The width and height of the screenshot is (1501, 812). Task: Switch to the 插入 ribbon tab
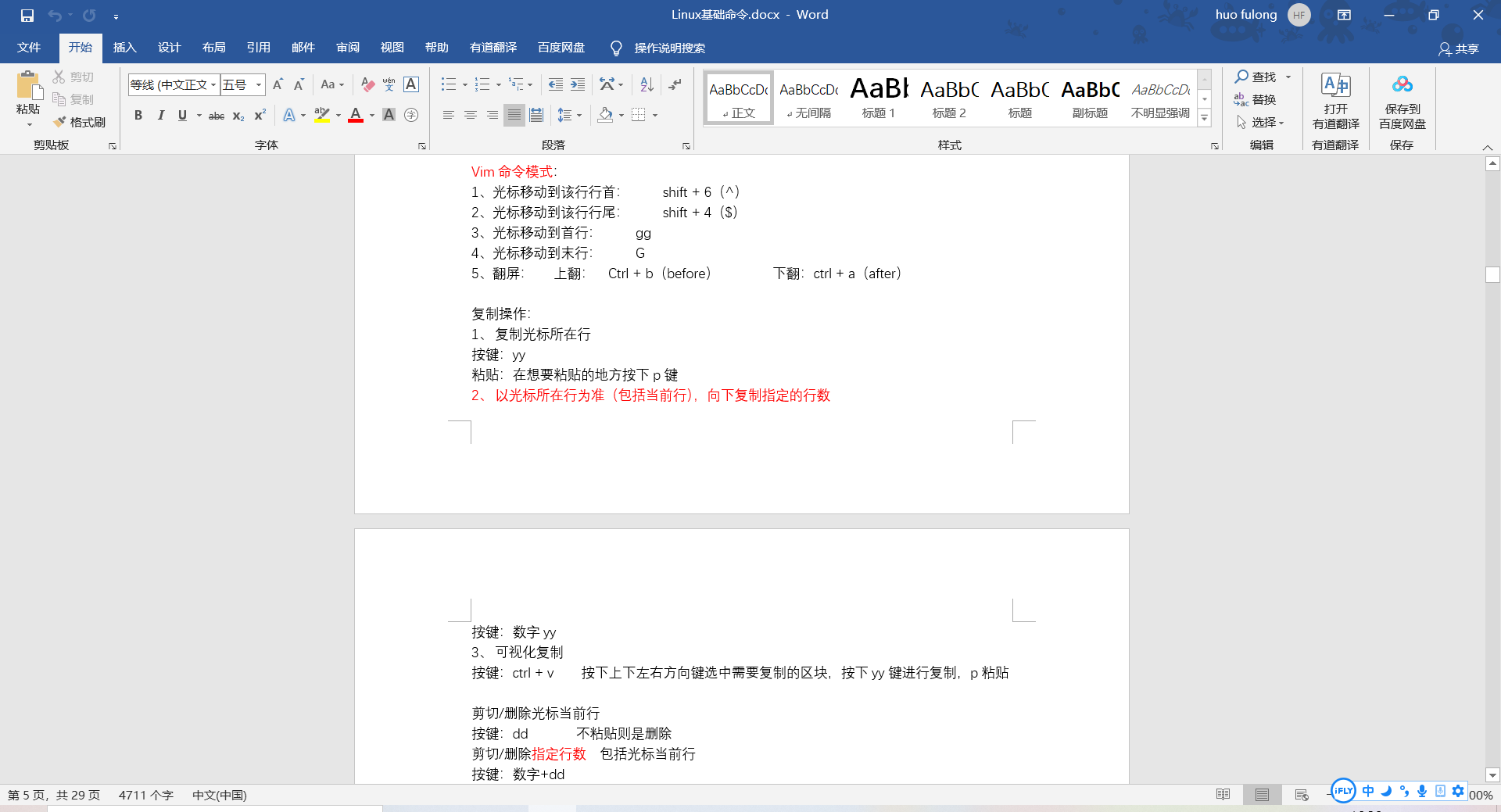point(124,48)
